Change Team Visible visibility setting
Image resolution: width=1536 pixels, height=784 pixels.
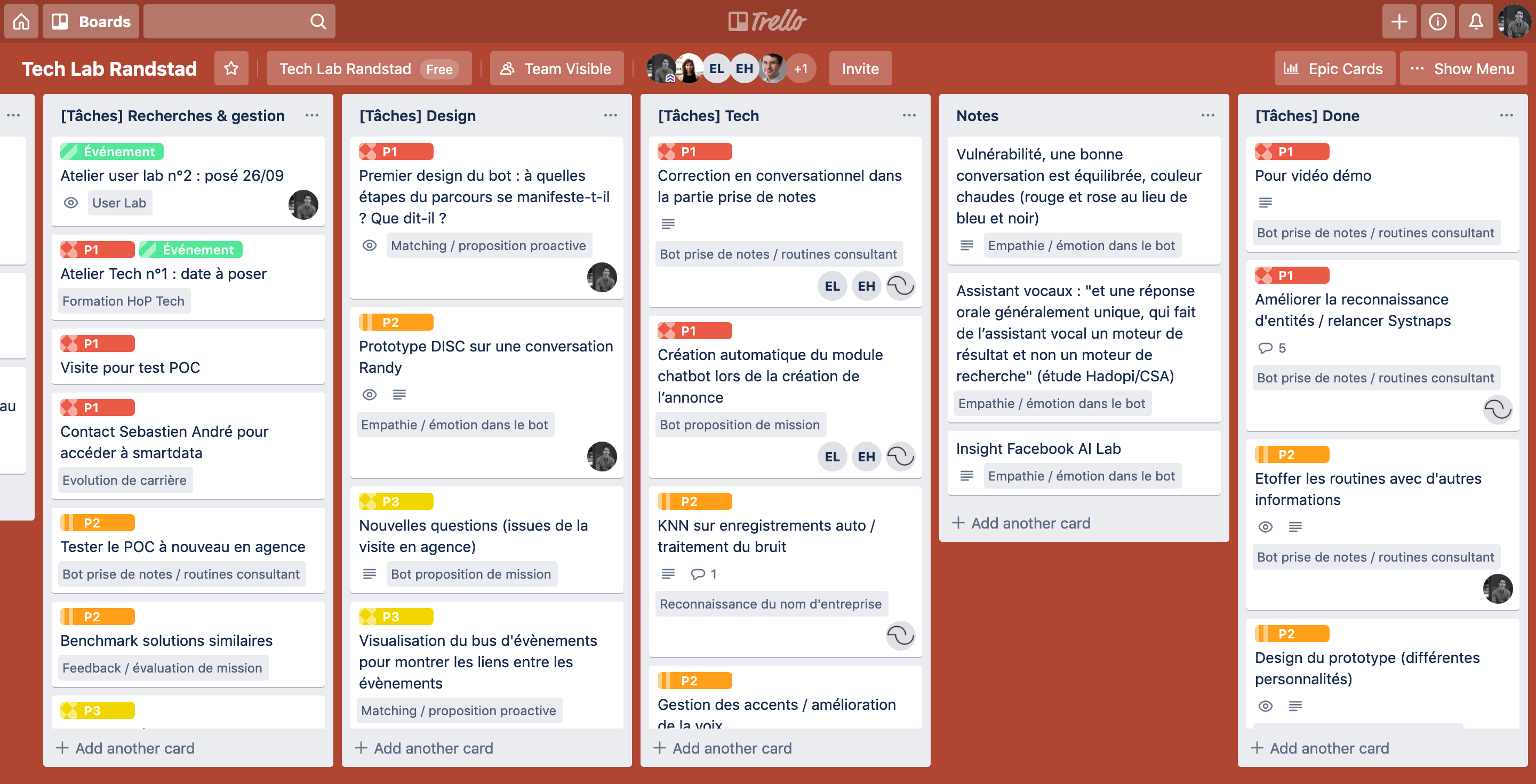tap(556, 69)
